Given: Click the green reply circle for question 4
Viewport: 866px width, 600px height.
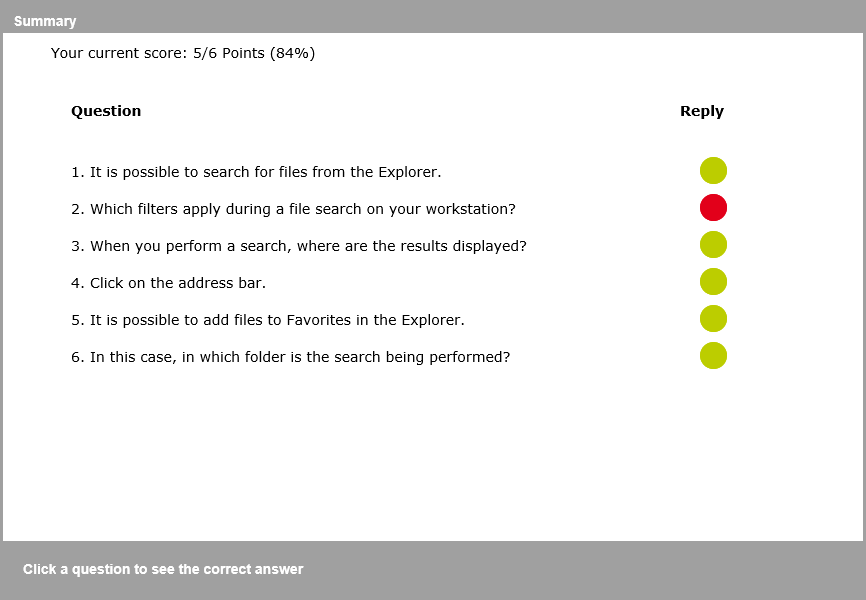Looking at the screenshot, I should (713, 282).
